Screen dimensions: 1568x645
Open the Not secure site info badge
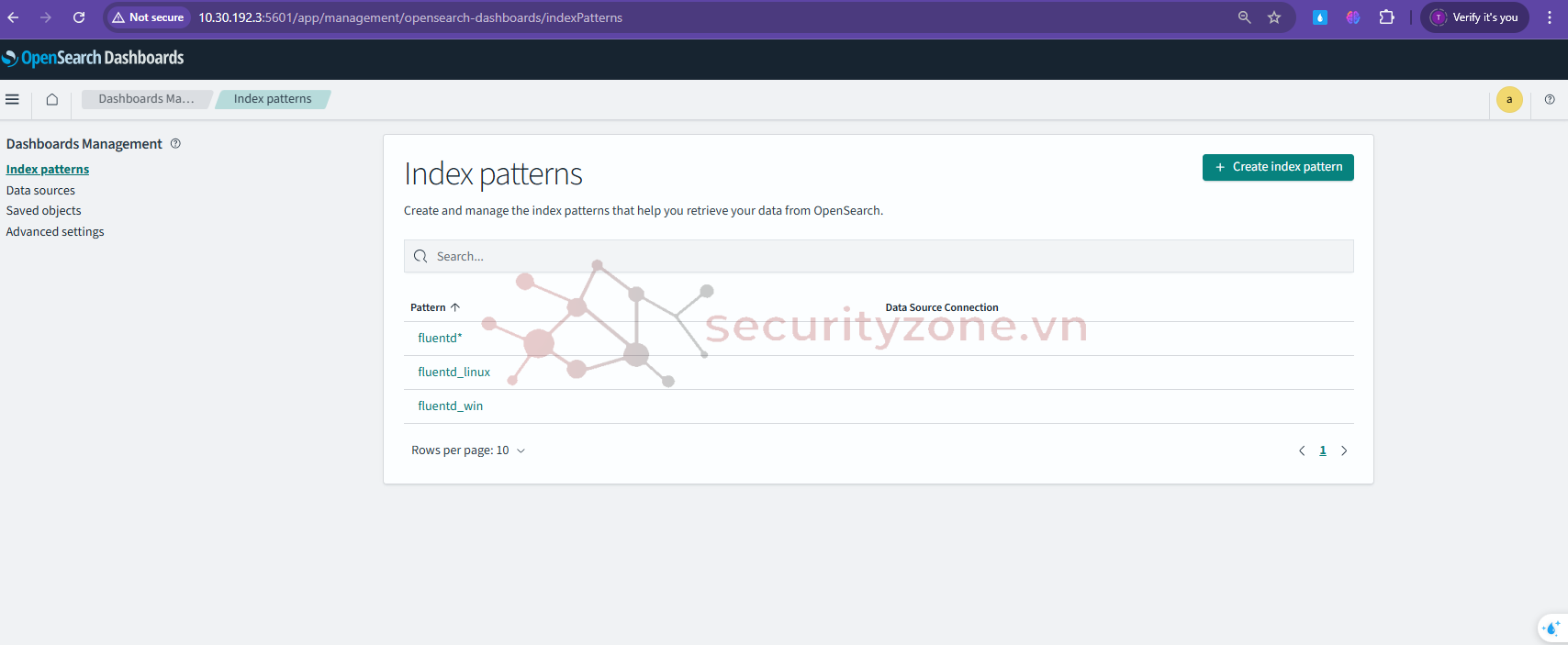coord(148,17)
